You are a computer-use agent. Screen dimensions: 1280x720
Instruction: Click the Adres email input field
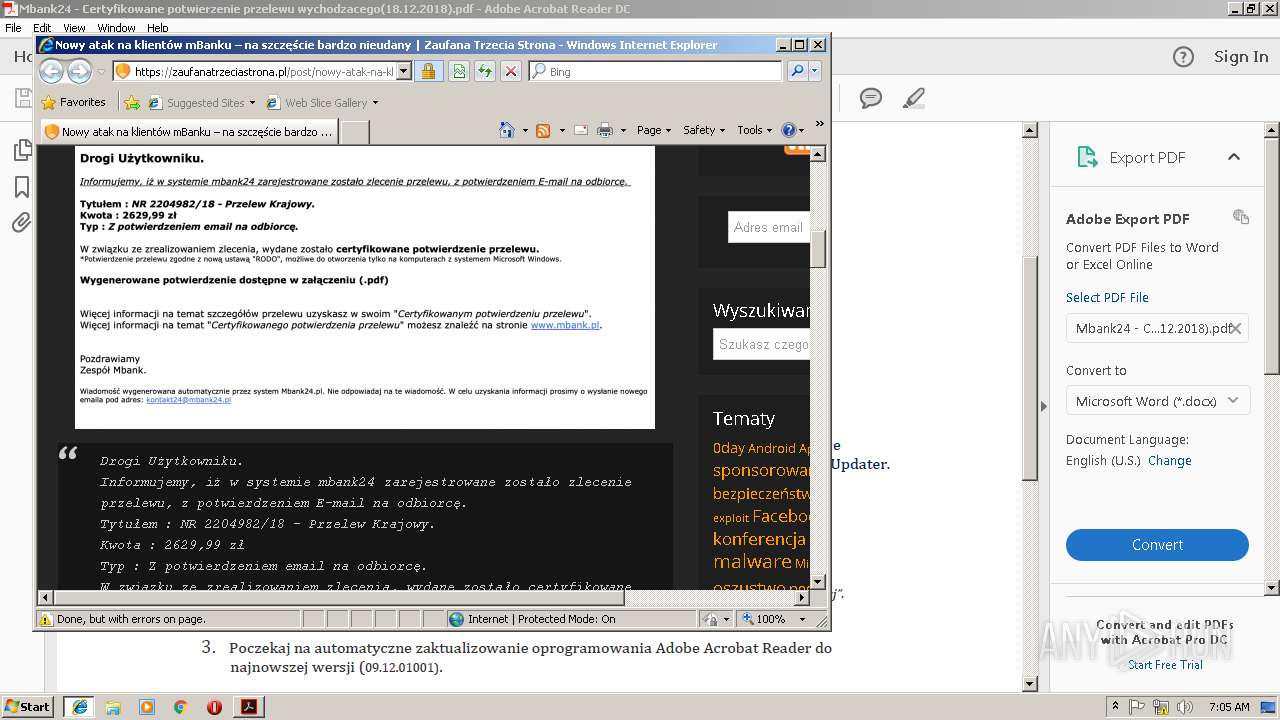(768, 227)
